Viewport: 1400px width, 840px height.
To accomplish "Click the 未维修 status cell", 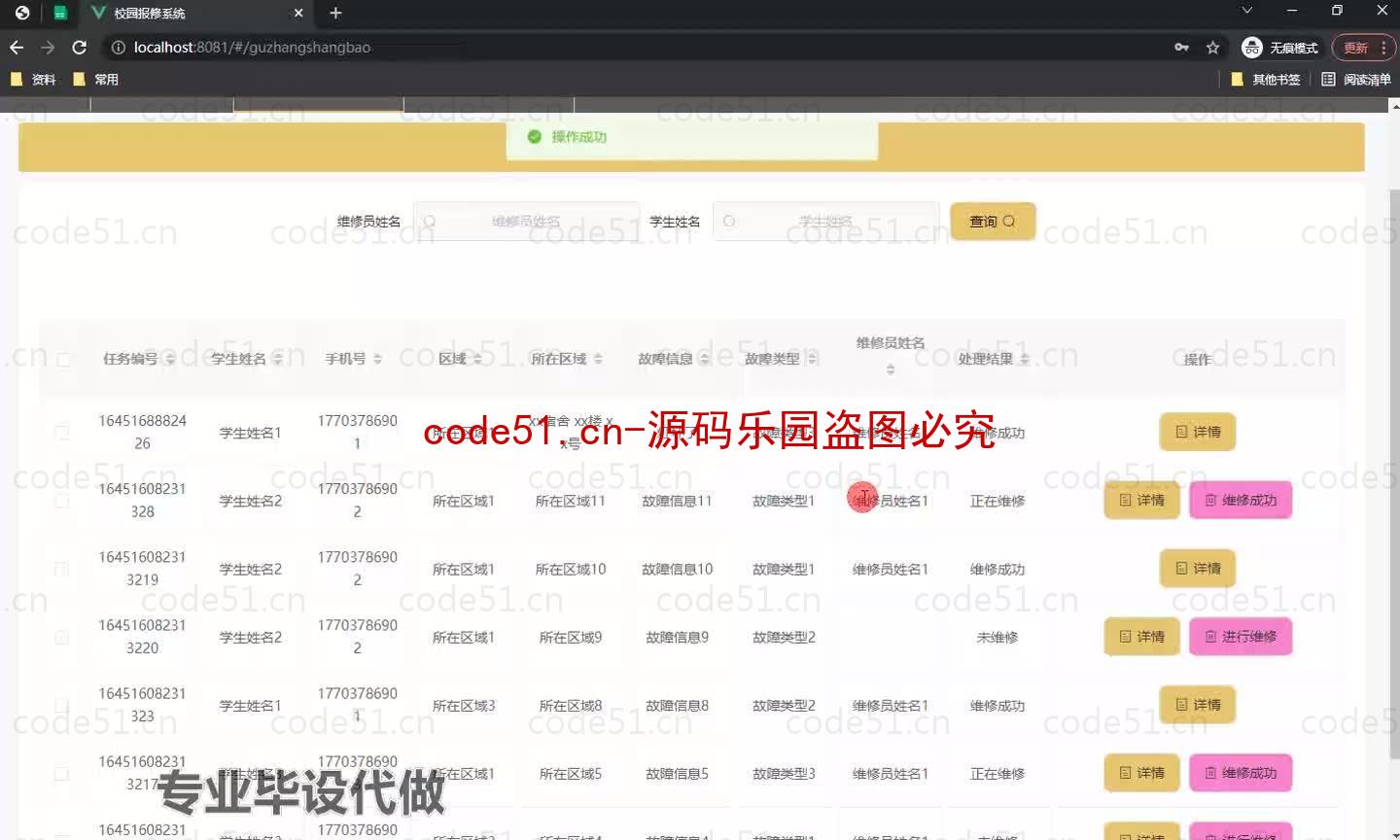I will click(997, 637).
